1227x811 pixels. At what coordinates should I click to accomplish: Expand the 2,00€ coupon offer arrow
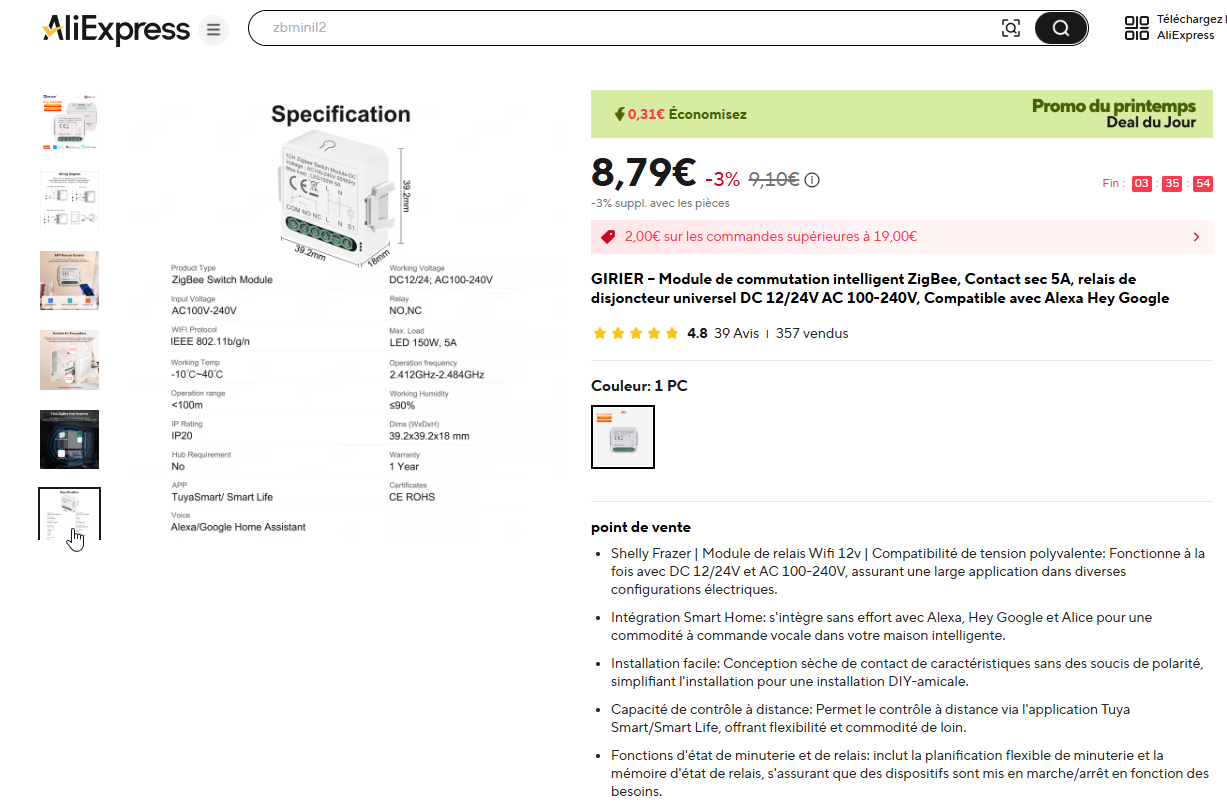coord(1196,237)
